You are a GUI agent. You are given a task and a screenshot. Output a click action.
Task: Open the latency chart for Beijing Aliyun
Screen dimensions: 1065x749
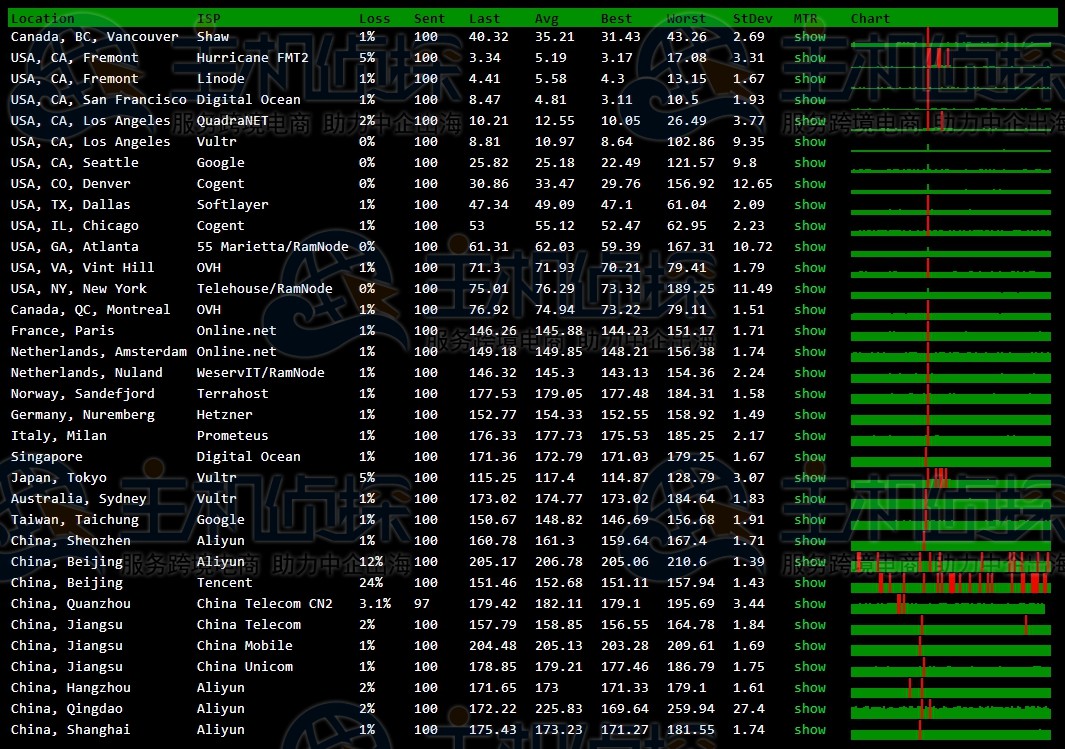pos(950,563)
